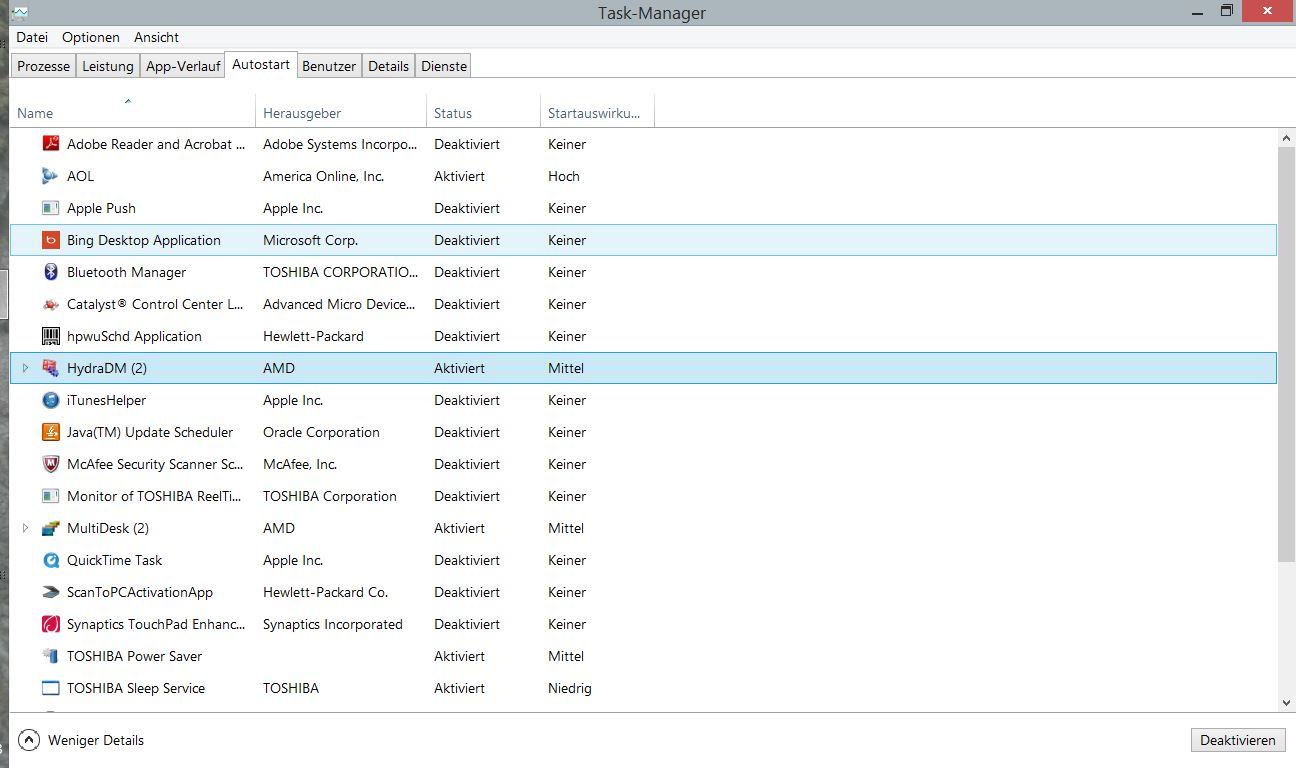Click the Bing Desktop Application icon
This screenshot has width=1296, height=768.
click(51, 240)
